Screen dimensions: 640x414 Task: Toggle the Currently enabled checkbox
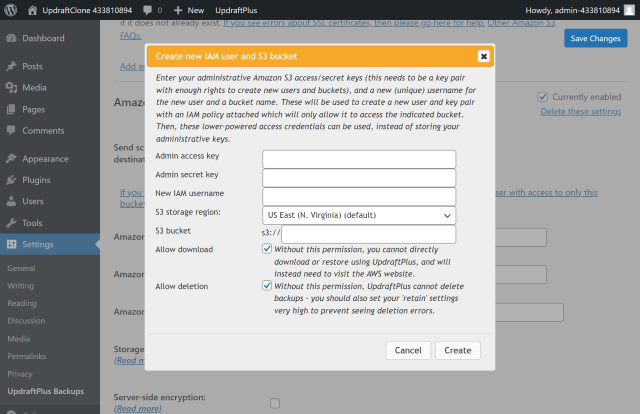pyautogui.click(x=542, y=97)
